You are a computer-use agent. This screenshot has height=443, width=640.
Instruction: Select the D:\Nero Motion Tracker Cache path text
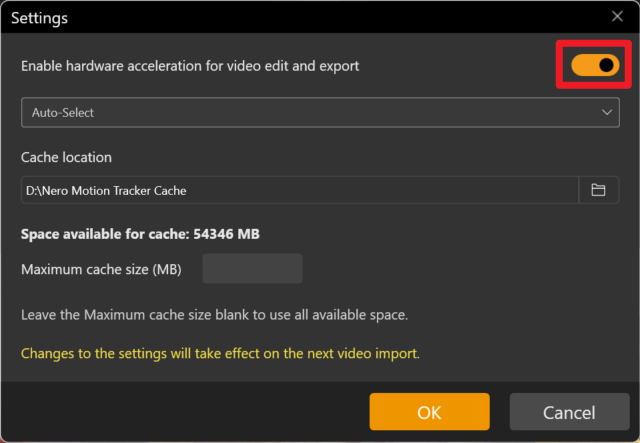(x=107, y=190)
